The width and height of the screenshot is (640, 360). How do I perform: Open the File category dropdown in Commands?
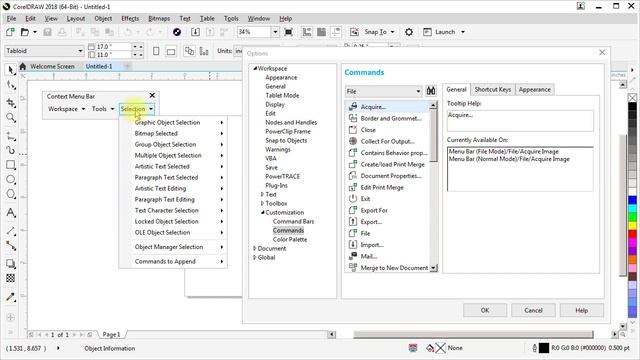coord(418,91)
